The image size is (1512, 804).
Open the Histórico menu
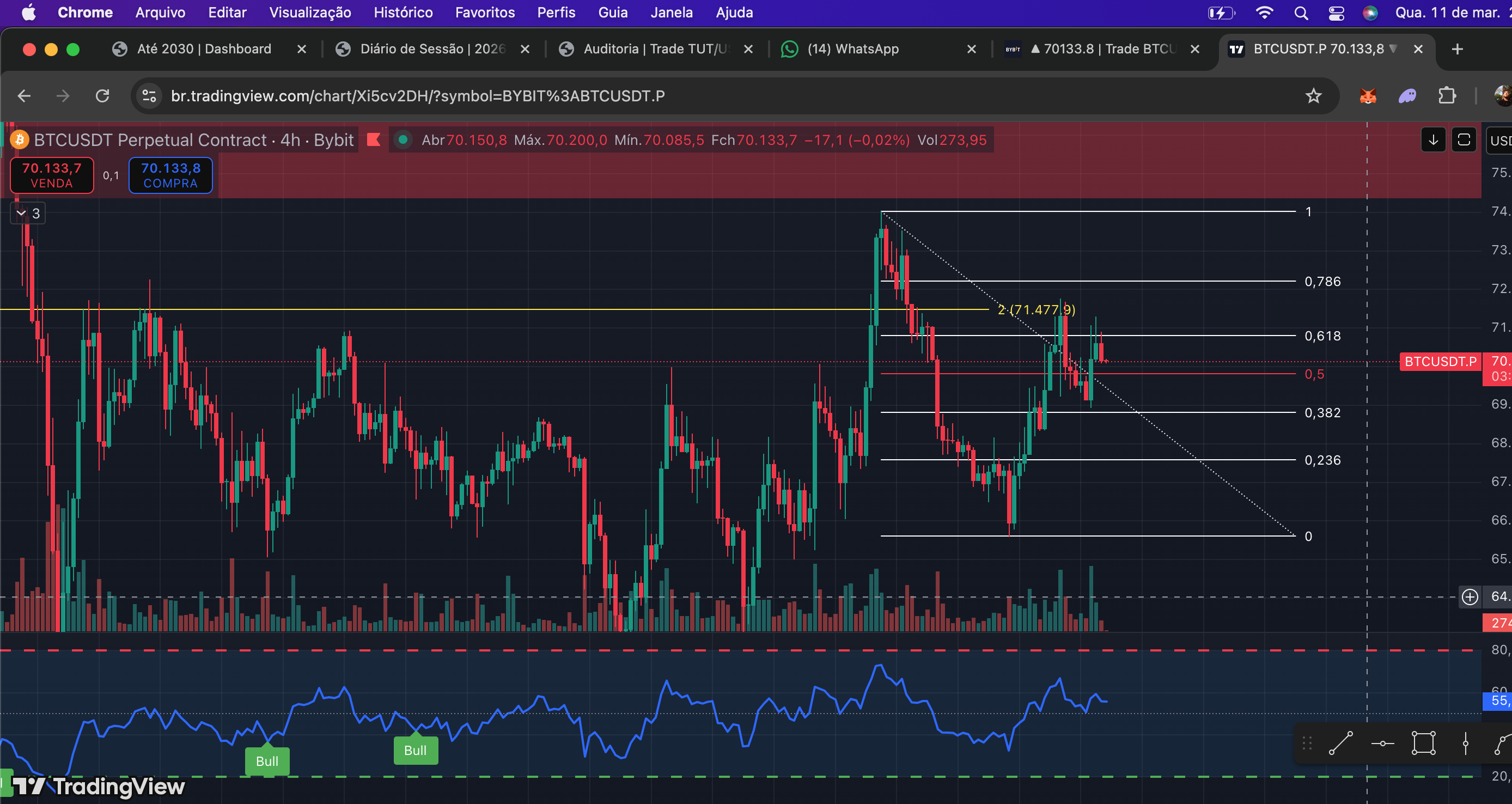(403, 13)
